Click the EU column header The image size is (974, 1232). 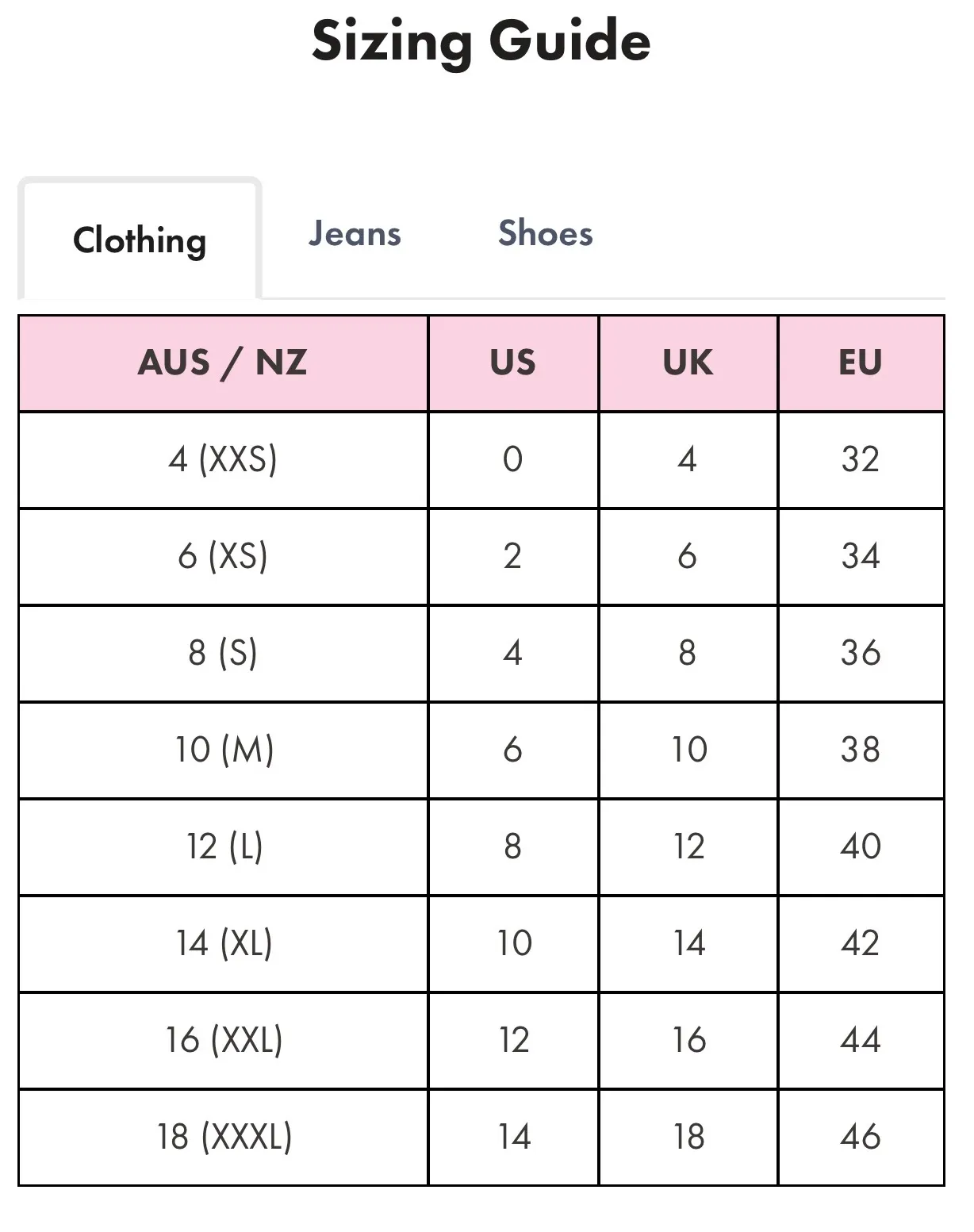(860, 363)
